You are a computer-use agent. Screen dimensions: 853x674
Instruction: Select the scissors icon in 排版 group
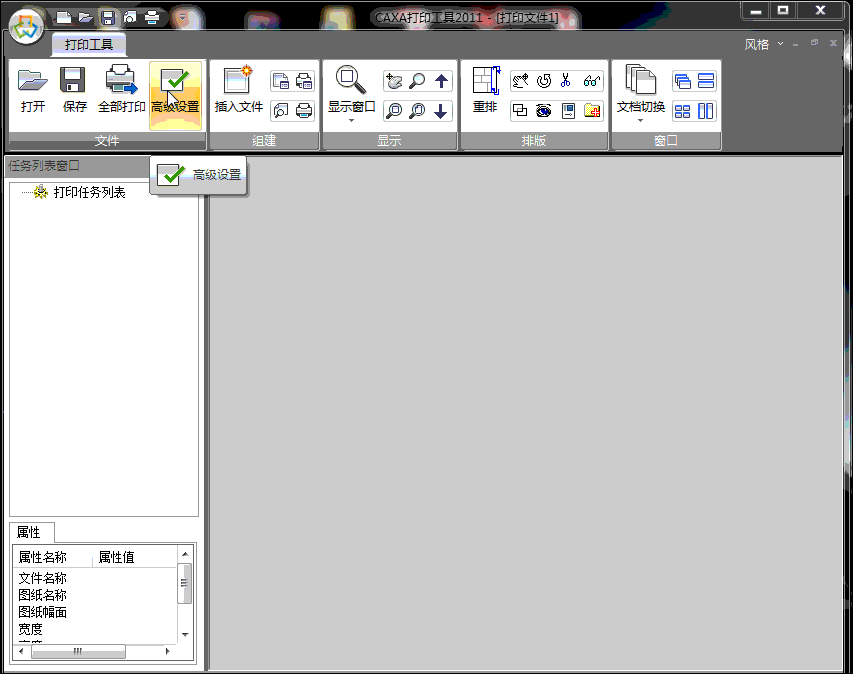tap(567, 81)
